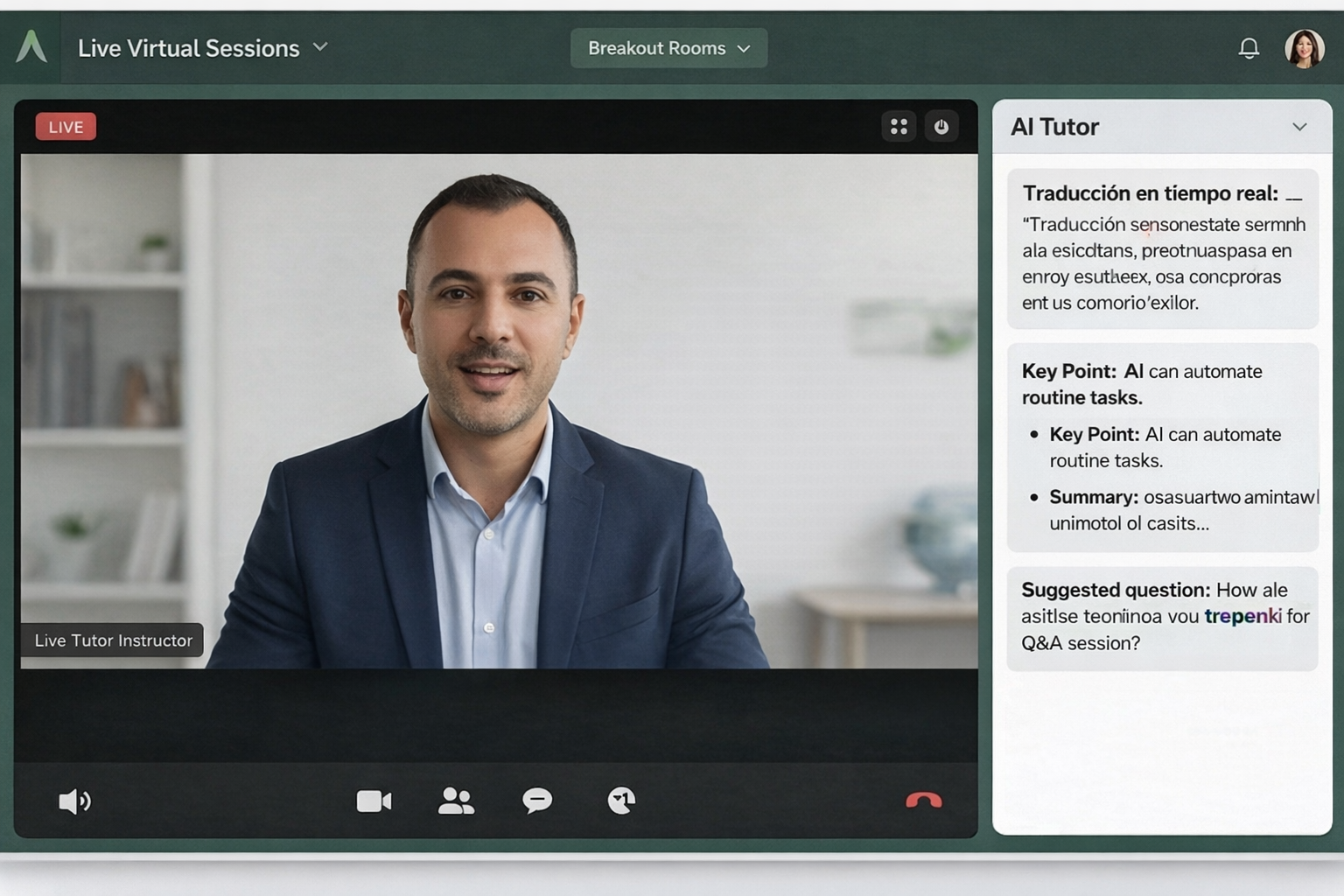The width and height of the screenshot is (1344, 896).
Task: Mute the speaker audio
Action: pos(74,801)
